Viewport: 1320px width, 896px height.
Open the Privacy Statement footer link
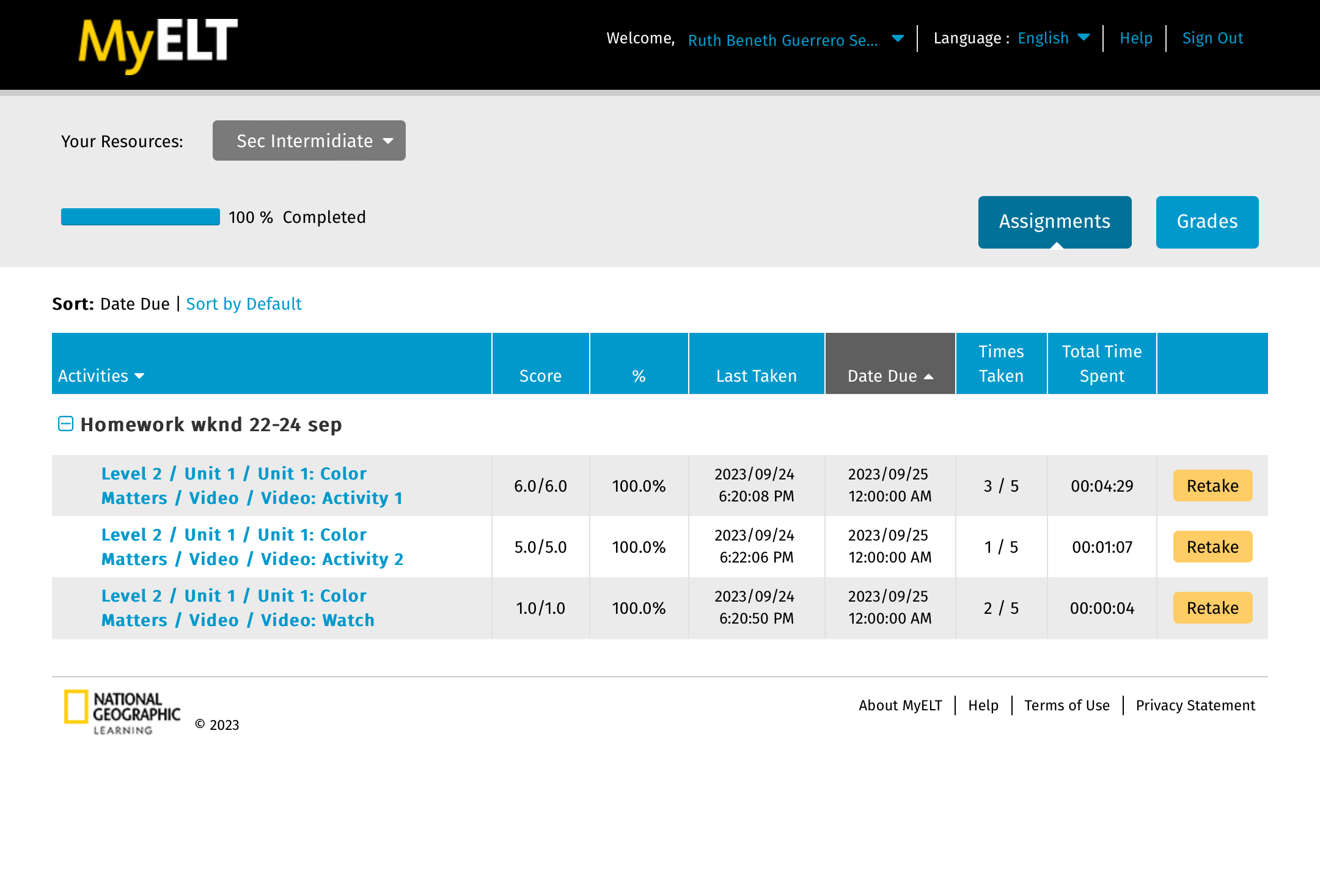1195,705
